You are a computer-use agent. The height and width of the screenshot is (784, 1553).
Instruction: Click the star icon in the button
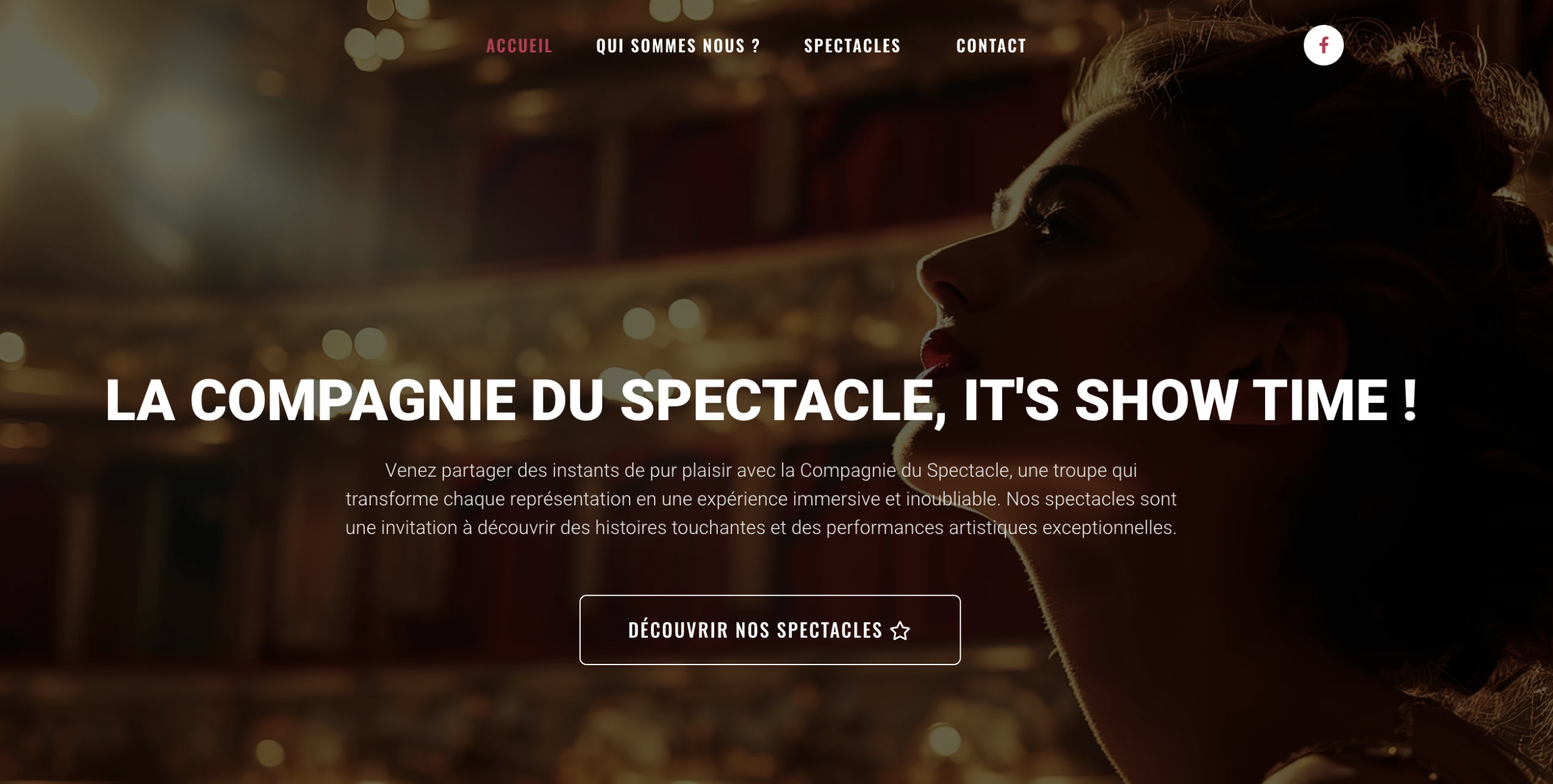point(900,630)
